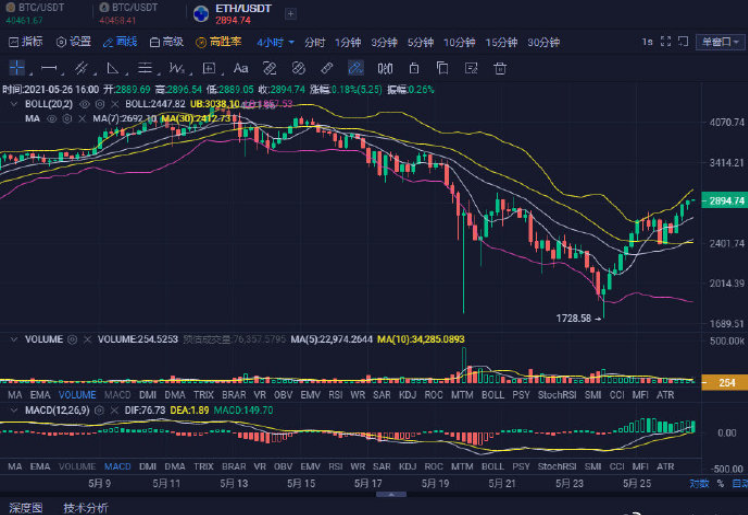This screenshot has height=515, width=748.
Task: Expand the bottom panel handle arrow
Action: pyautogui.click(x=391, y=494)
